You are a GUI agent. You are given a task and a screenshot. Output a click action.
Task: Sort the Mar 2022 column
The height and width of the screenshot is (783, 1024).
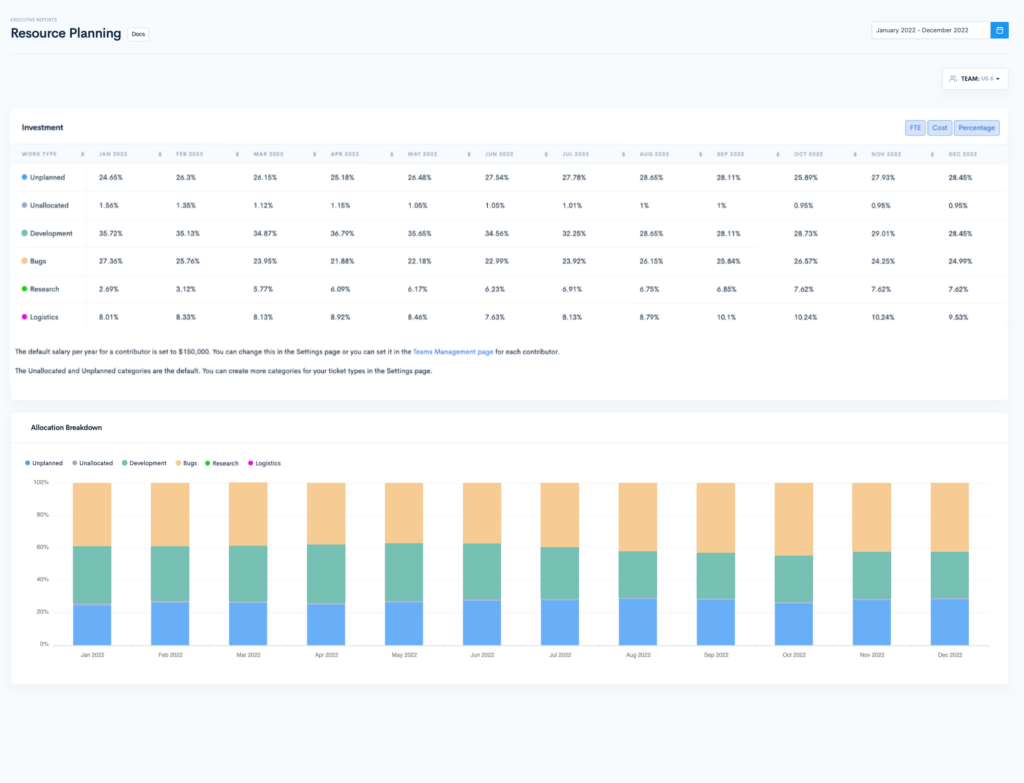point(314,155)
